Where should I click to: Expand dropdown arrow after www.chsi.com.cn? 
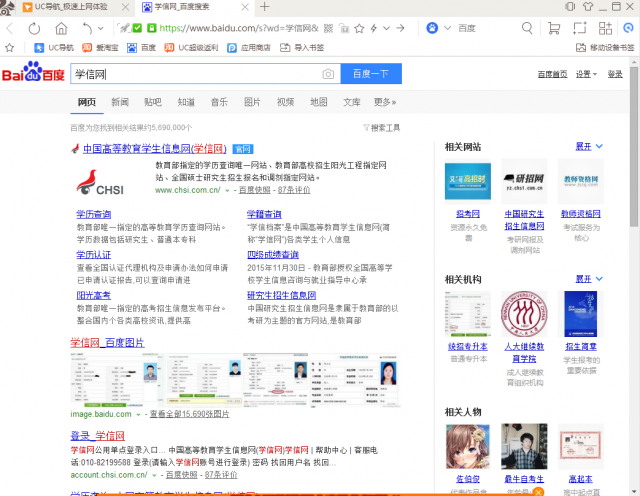(x=227, y=190)
